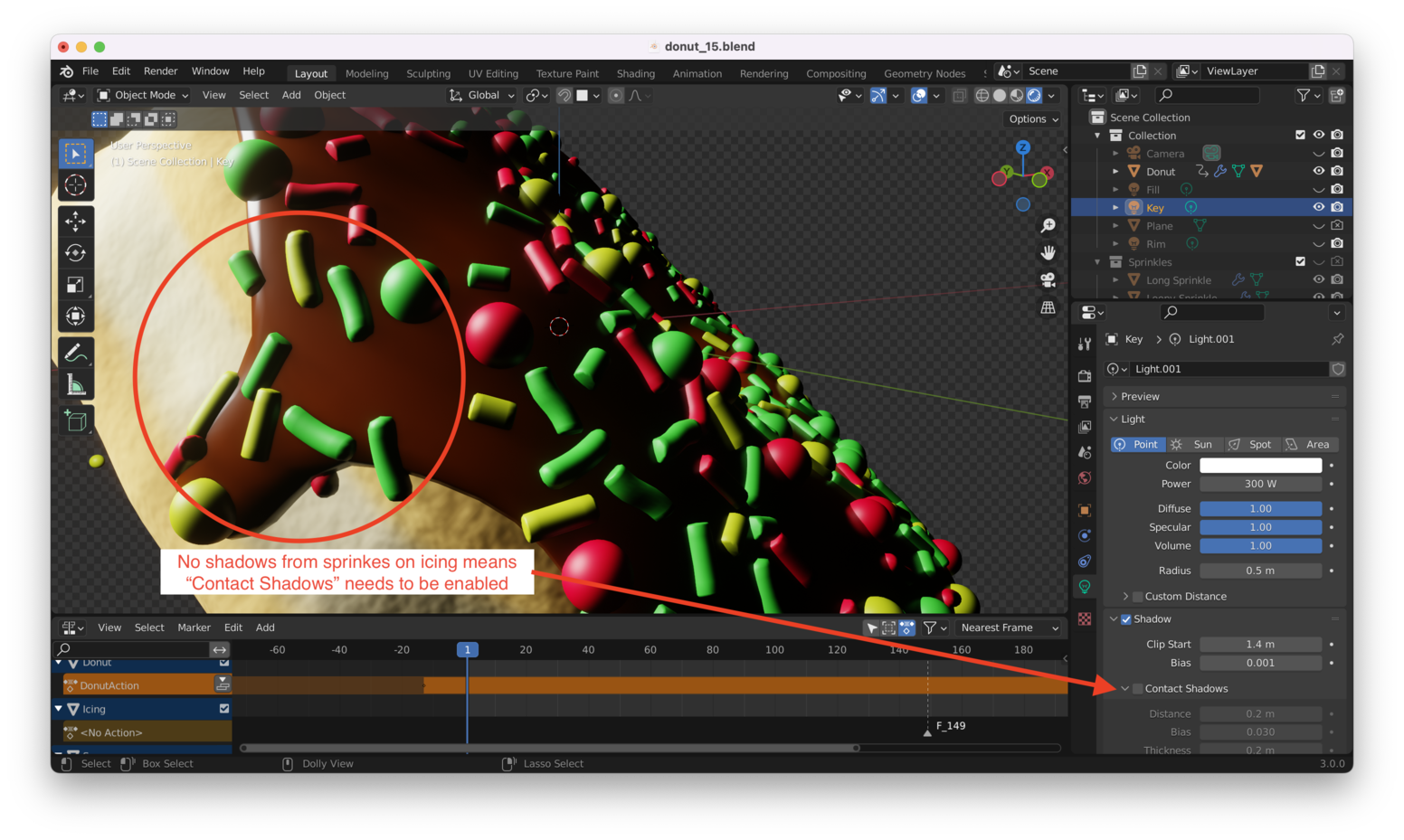Viewport: 1404px width, 840px height.
Task: Click the Add Cube tool icon
Action: click(x=76, y=420)
